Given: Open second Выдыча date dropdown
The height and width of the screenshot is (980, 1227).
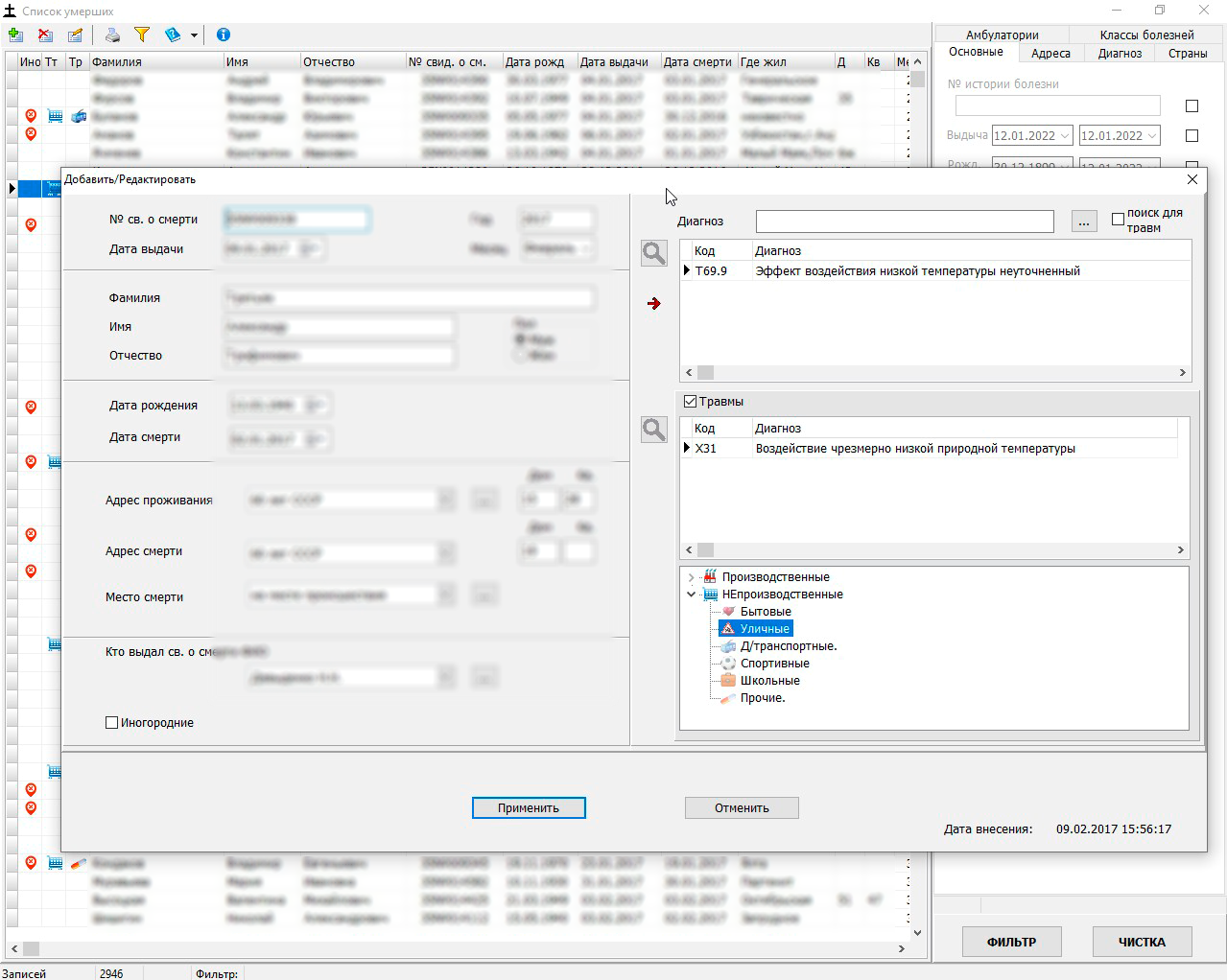Looking at the screenshot, I should (x=1151, y=136).
